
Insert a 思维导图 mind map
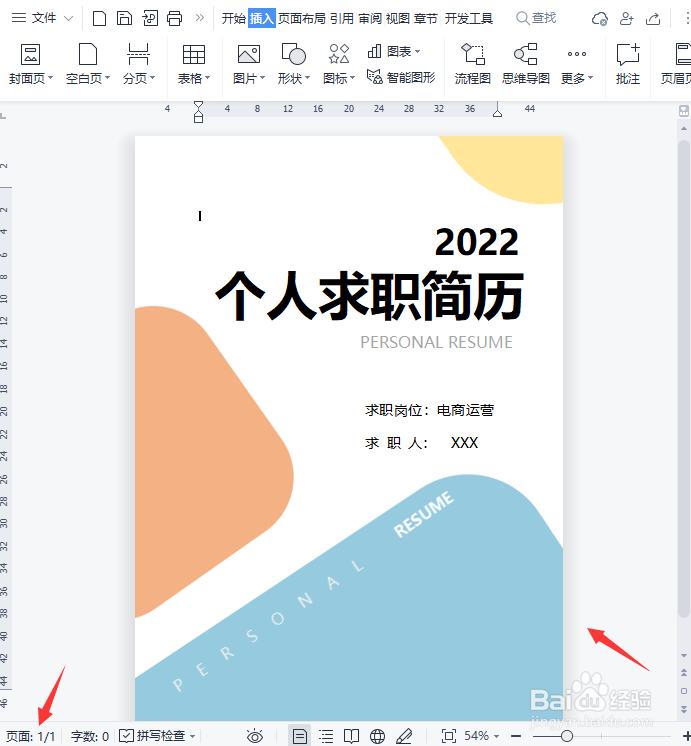(525, 64)
